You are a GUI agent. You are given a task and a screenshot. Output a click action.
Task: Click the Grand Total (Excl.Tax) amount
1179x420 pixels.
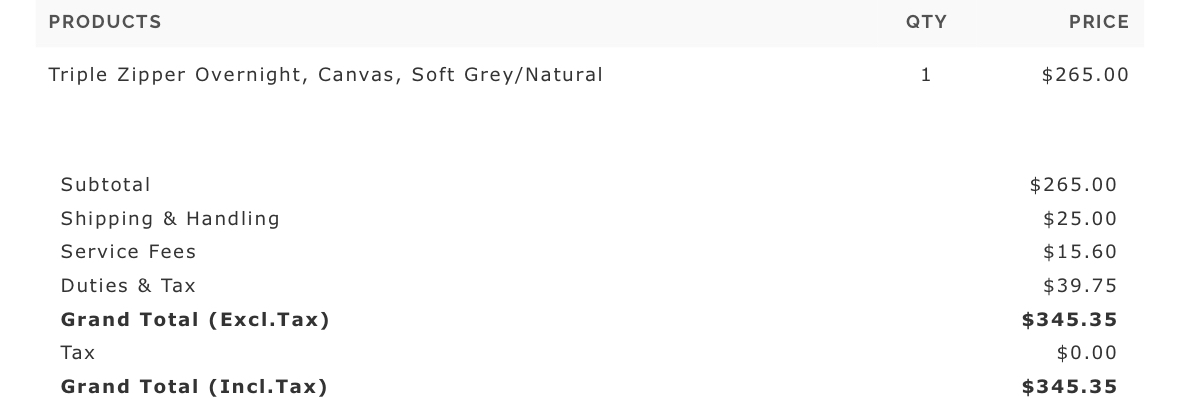pos(1069,320)
